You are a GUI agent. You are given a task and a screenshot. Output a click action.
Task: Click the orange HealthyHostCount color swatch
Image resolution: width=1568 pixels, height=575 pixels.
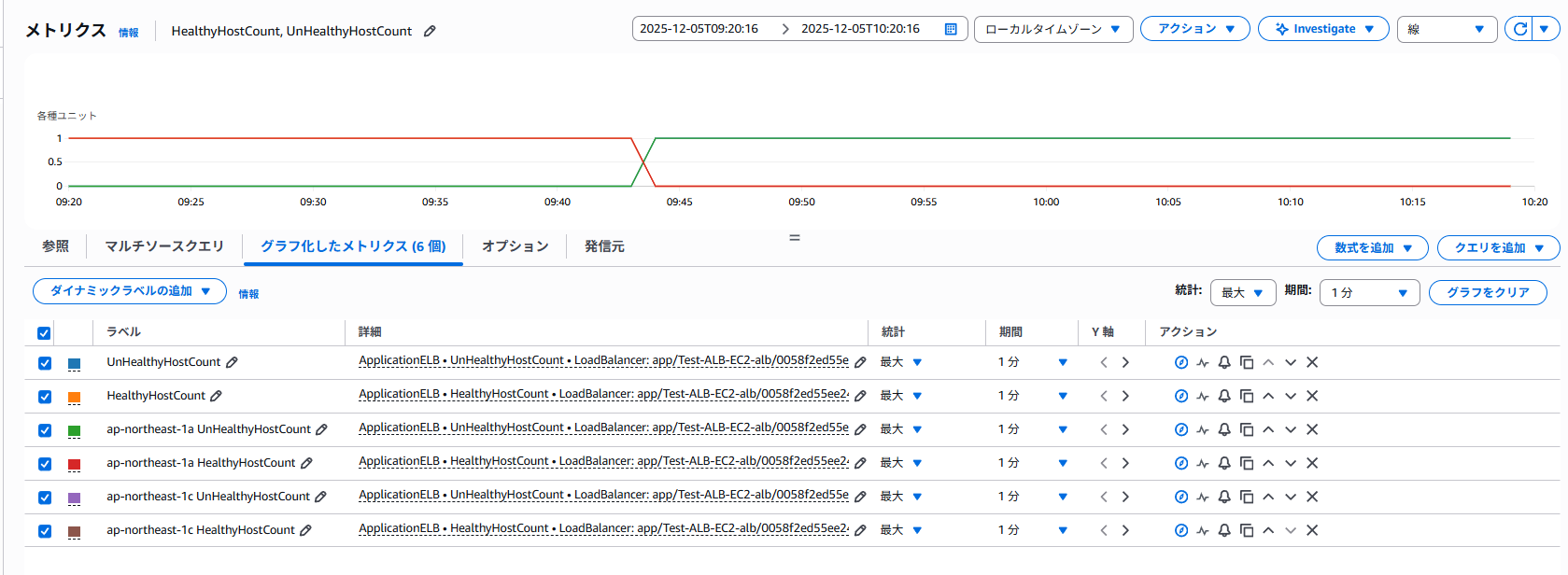[x=75, y=397]
